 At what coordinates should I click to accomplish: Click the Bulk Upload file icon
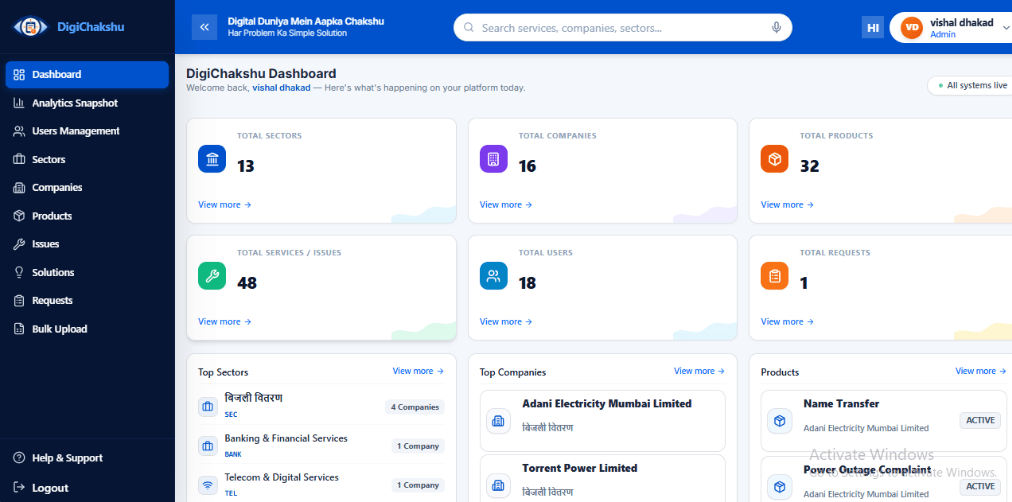[19, 329]
